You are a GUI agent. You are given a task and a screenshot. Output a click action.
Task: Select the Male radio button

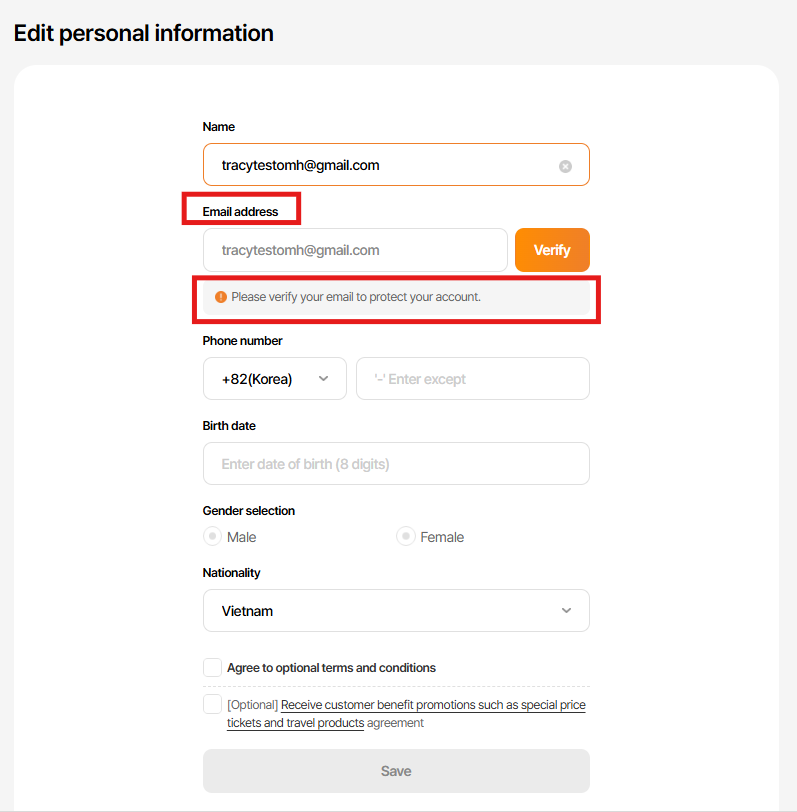212,537
